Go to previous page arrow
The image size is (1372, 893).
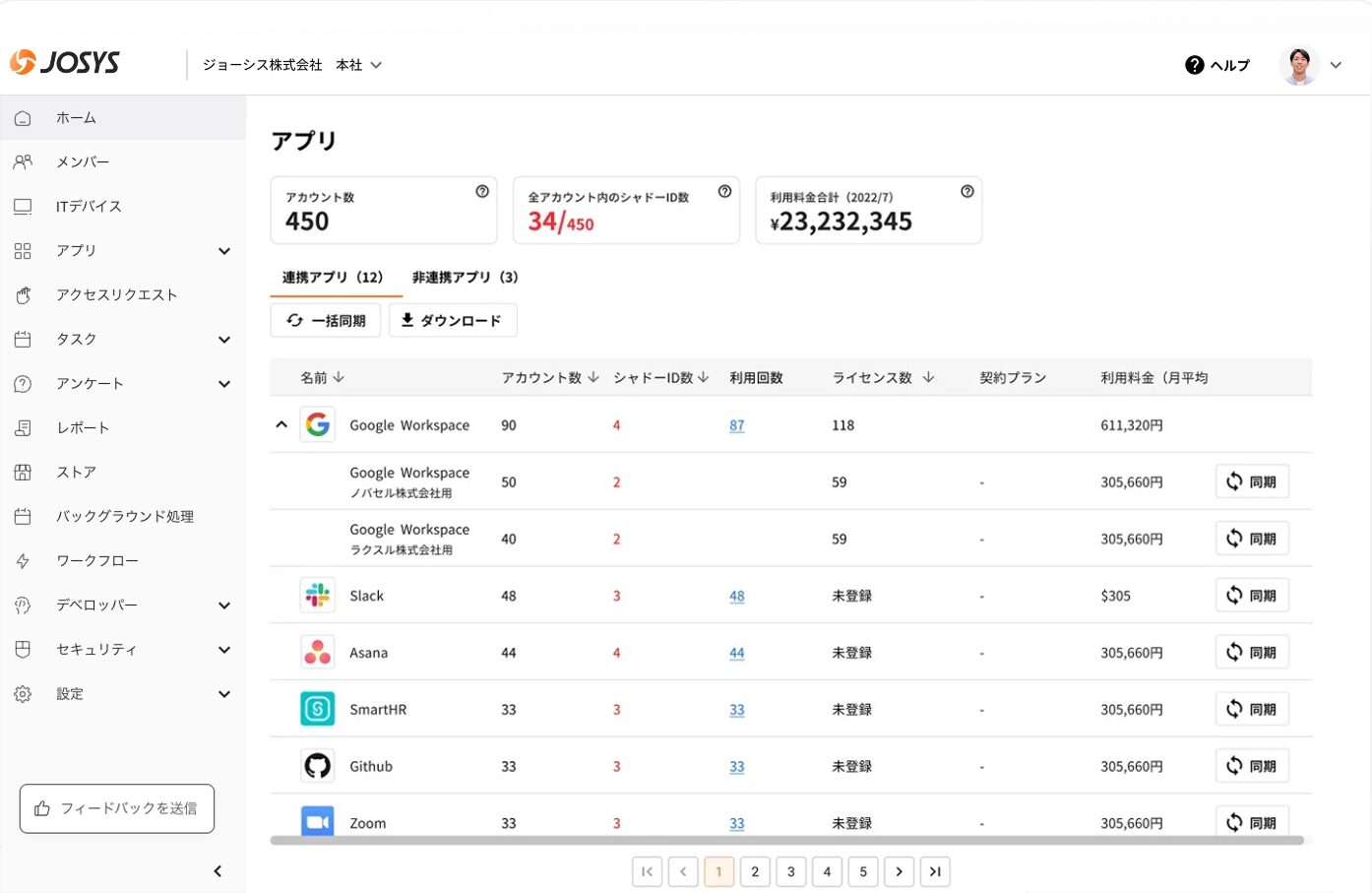(683, 871)
